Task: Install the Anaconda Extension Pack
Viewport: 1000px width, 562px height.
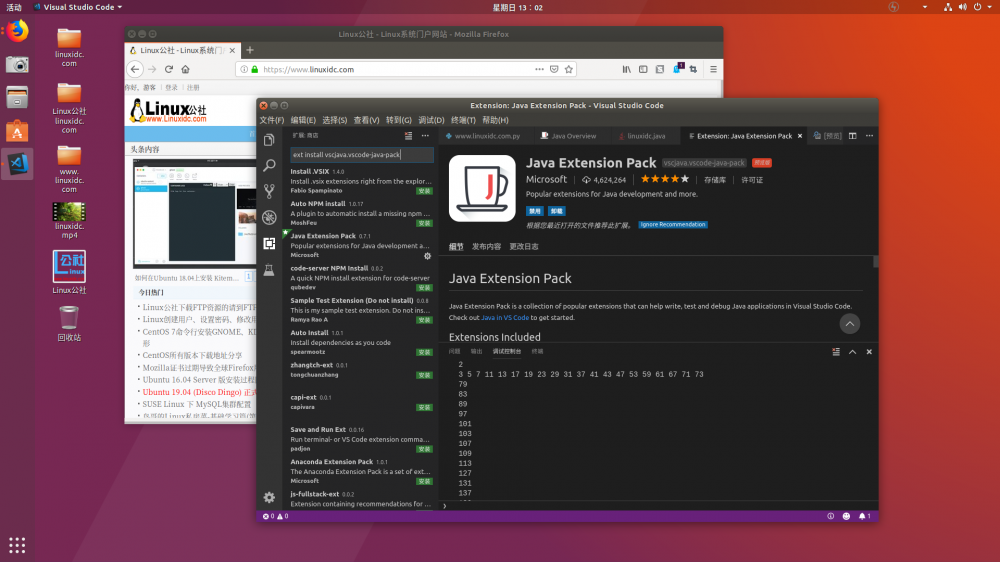Action: (424, 482)
